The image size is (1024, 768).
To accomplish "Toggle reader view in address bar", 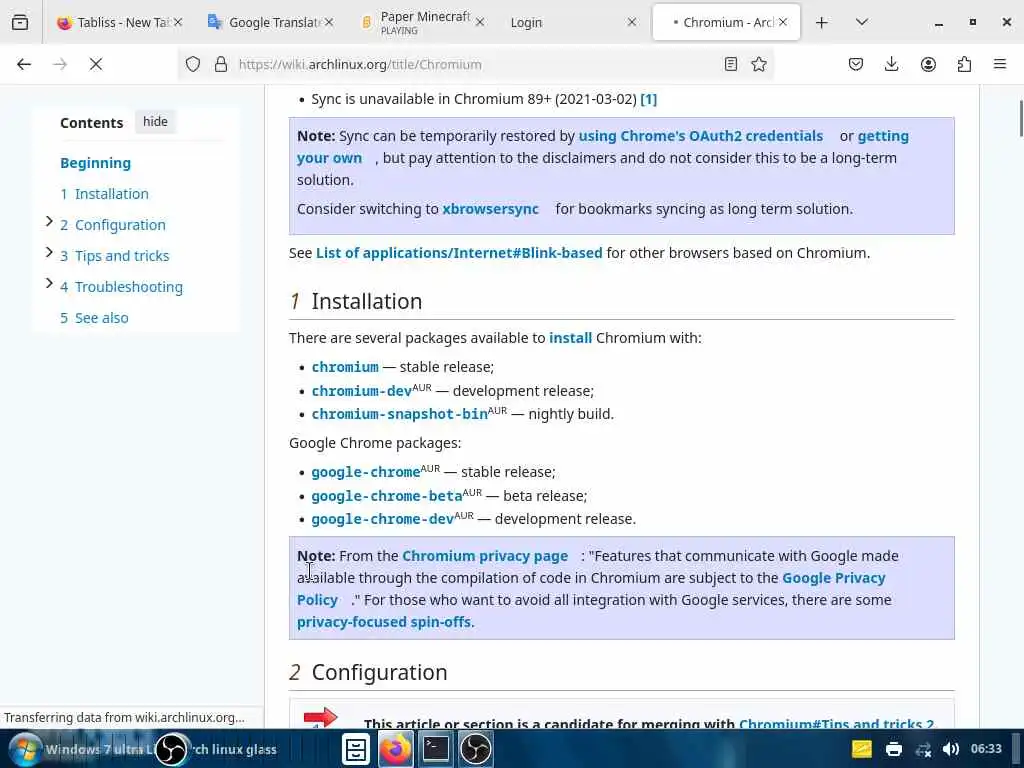I will (x=731, y=64).
